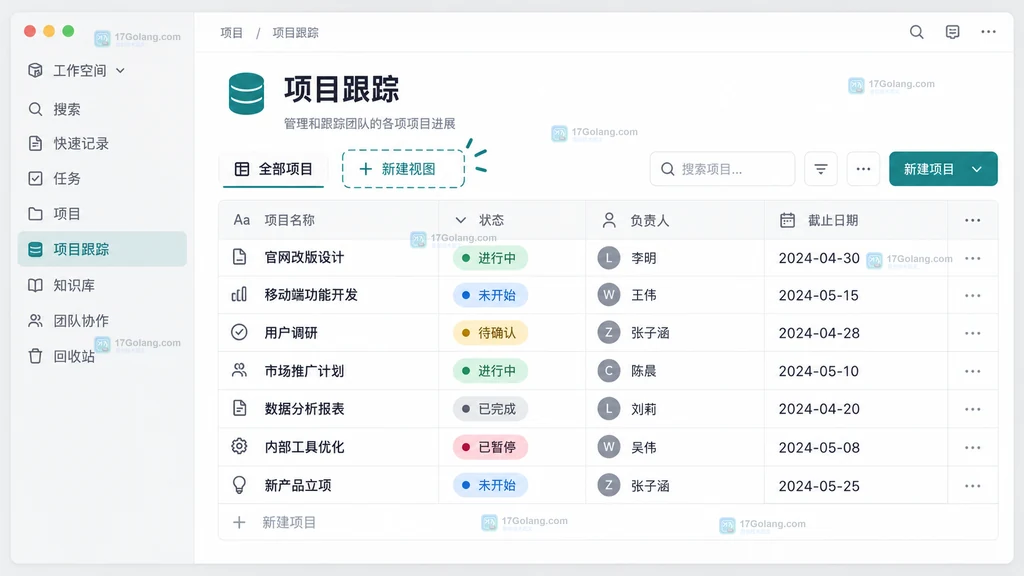
Task: Expand the 工作空间 workspace dropdown
Action: pyautogui.click(x=120, y=71)
